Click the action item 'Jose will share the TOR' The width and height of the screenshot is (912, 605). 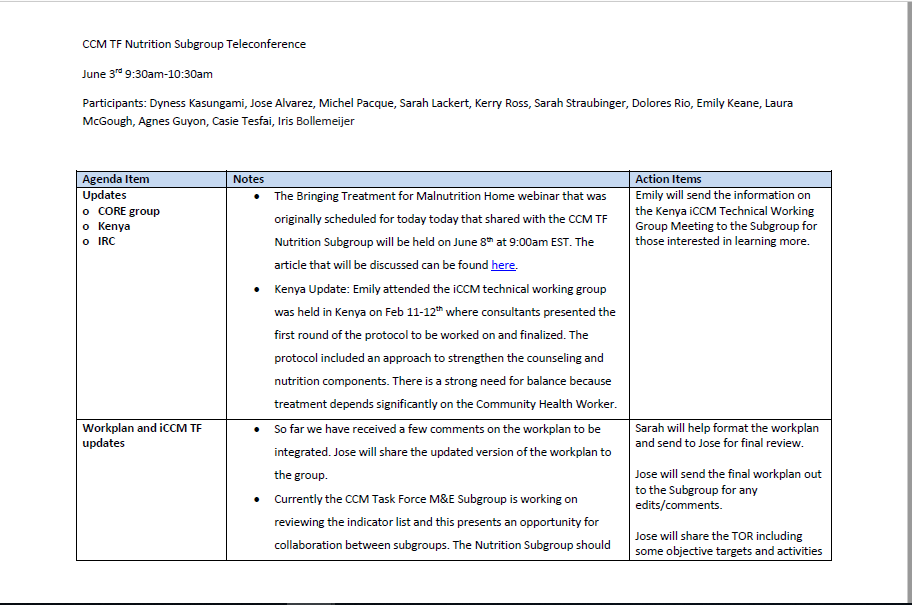pos(729,543)
